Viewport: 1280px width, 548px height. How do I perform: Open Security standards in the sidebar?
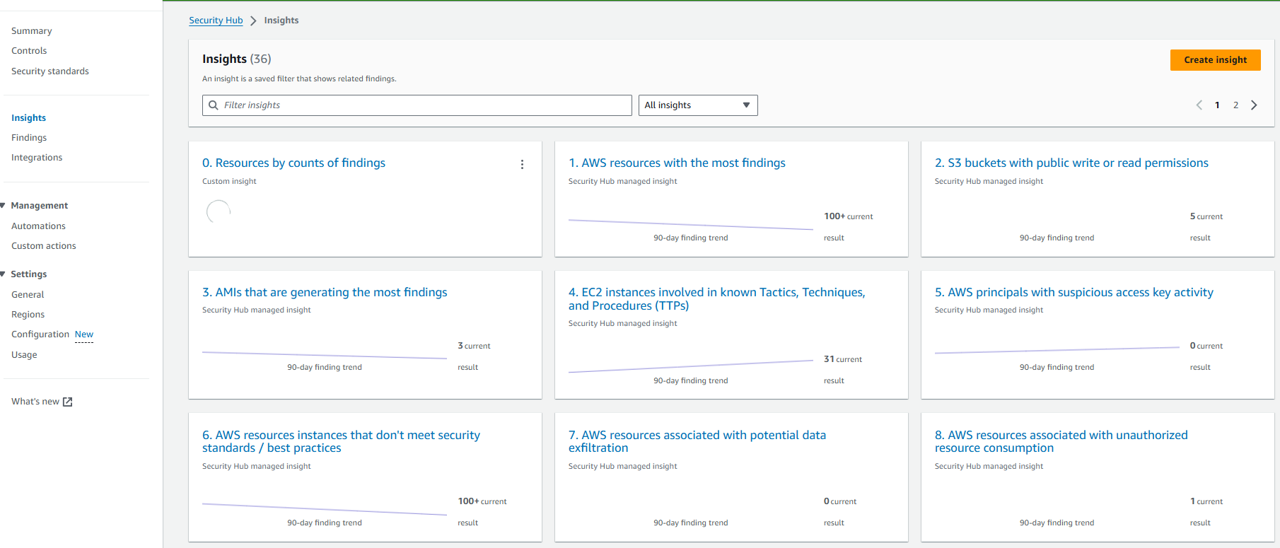click(50, 71)
